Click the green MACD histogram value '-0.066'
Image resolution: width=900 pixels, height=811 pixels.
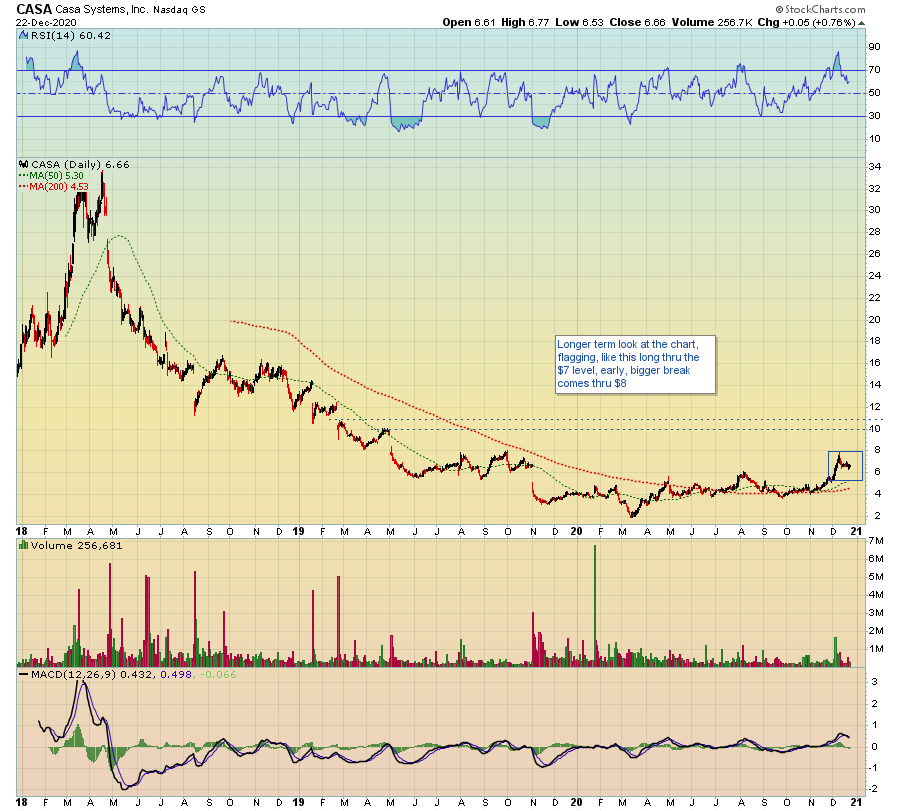tap(219, 674)
